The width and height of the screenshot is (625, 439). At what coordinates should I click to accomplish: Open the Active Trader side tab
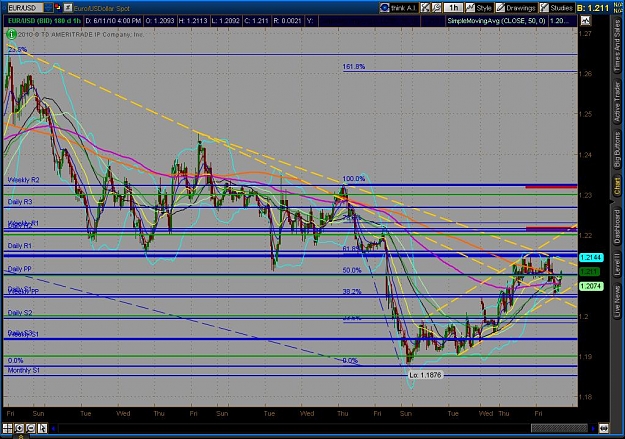[617, 101]
